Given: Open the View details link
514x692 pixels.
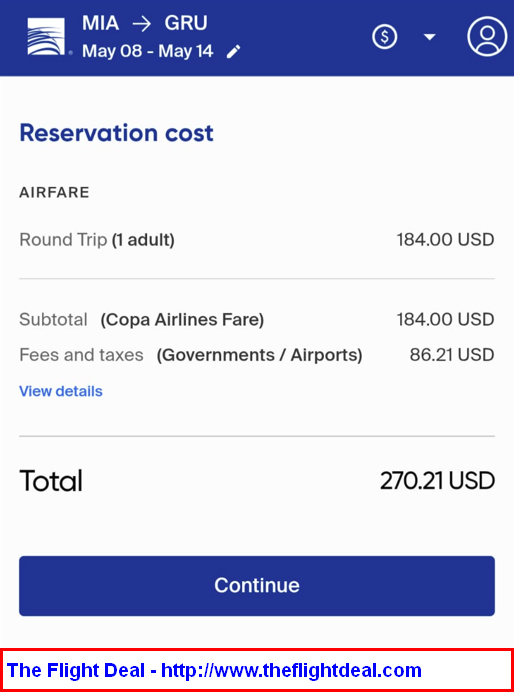Looking at the screenshot, I should [61, 391].
